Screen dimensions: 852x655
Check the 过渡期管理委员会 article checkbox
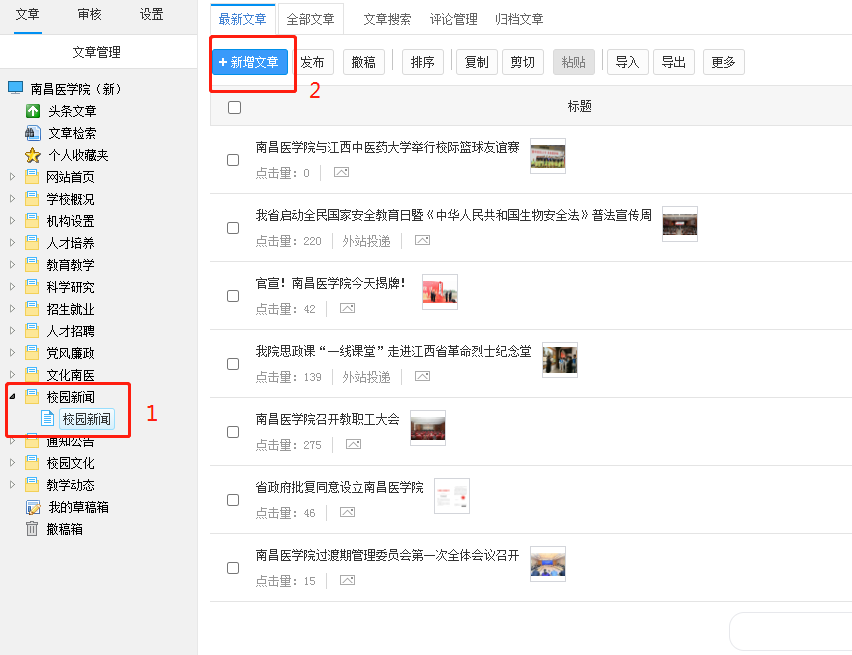pos(233,567)
